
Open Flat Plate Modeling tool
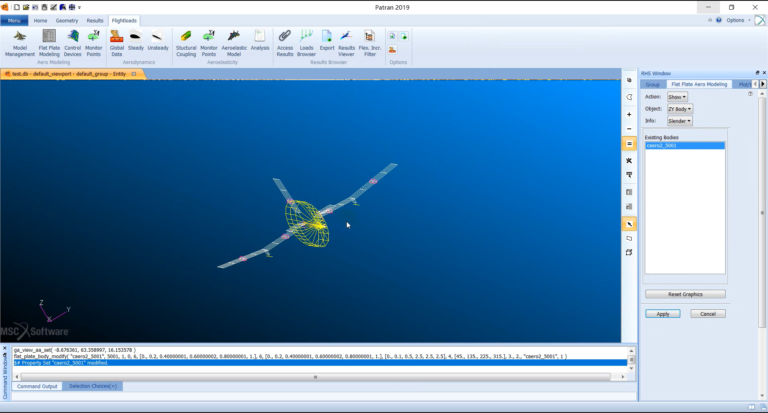click(49, 43)
